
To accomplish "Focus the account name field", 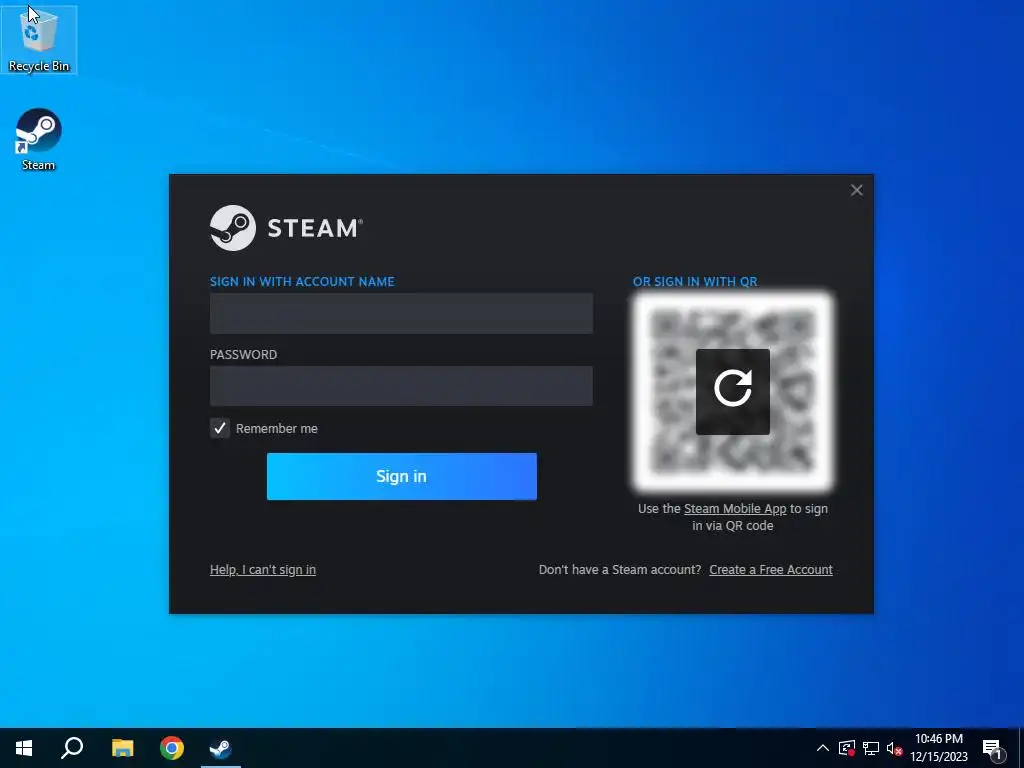I will click(401, 313).
